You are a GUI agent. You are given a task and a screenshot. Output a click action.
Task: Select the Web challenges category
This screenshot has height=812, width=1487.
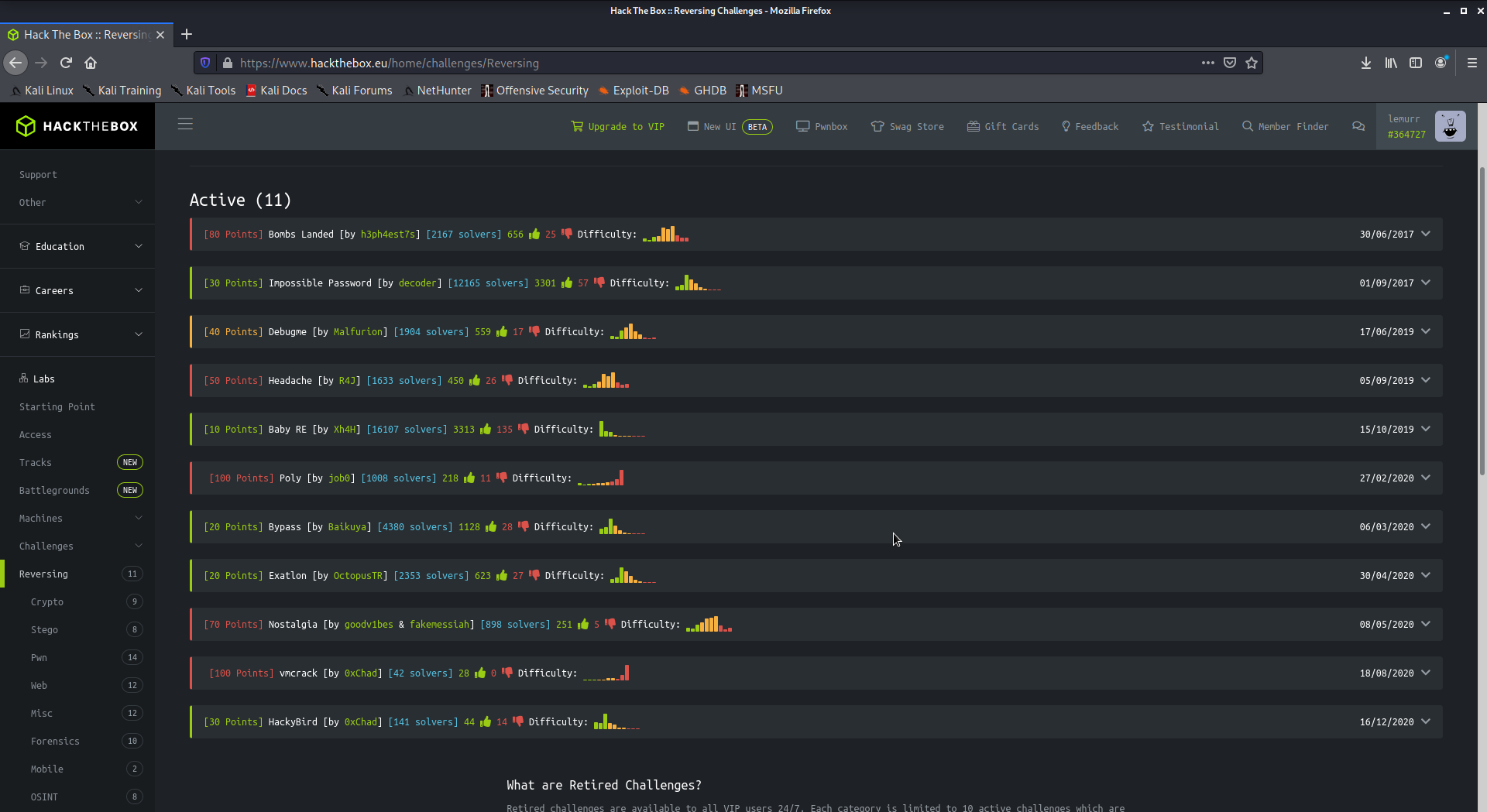(77, 685)
